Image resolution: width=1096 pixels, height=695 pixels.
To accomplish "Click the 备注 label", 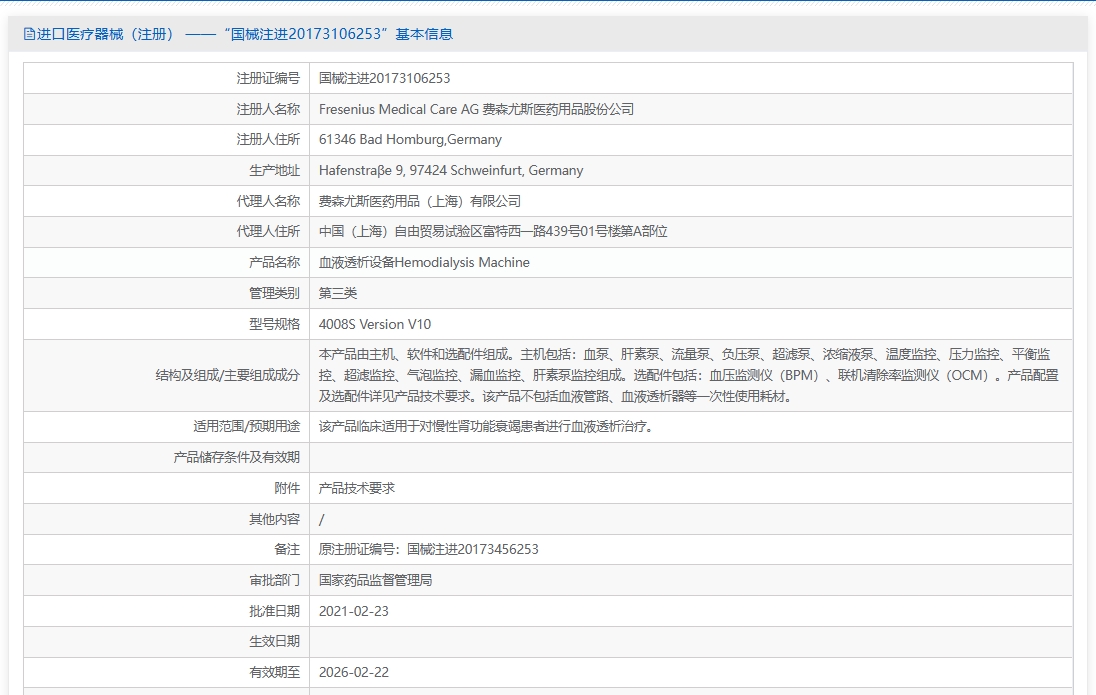I will [287, 550].
